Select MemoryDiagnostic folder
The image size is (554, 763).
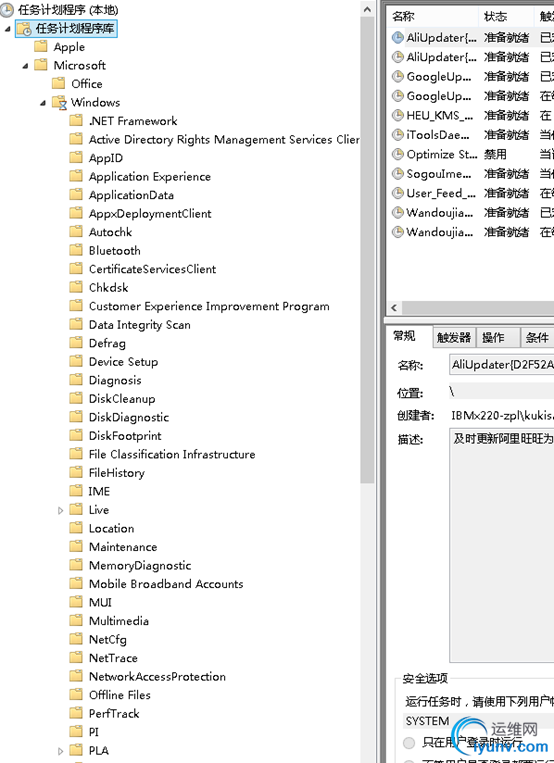140,565
